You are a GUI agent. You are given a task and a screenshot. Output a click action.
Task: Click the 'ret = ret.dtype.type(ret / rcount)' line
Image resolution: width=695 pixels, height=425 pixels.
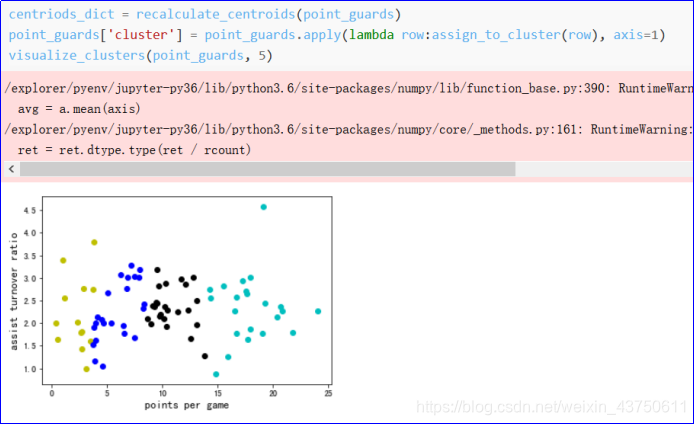(x=134, y=150)
